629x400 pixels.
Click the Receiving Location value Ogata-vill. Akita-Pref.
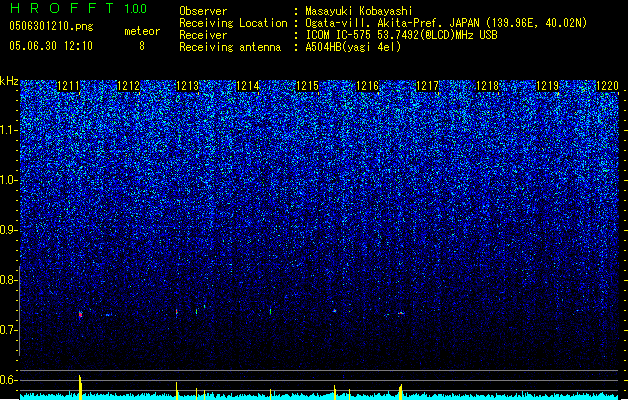(375, 23)
